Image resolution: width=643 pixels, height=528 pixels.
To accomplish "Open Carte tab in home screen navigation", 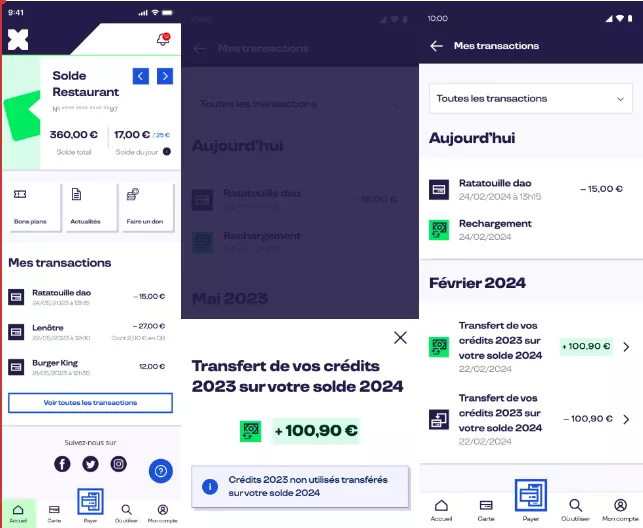I will point(54,512).
